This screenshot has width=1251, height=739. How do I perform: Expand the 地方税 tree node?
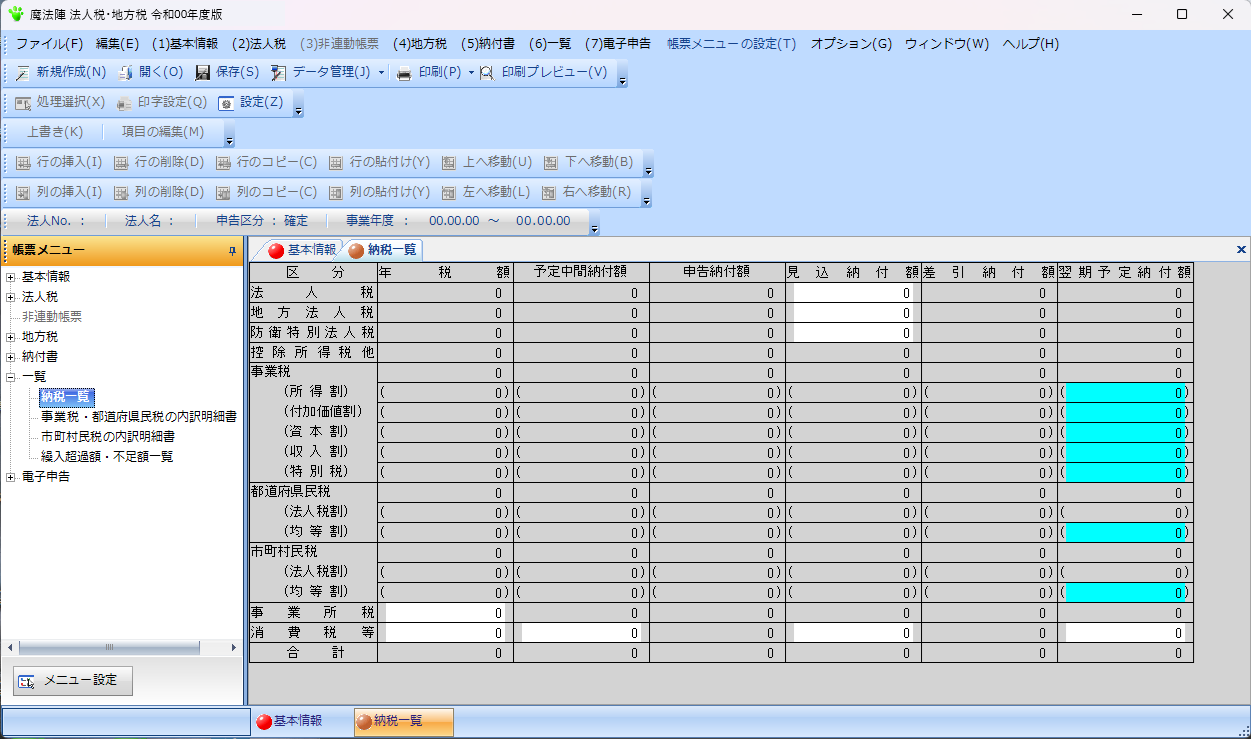[x=11, y=337]
